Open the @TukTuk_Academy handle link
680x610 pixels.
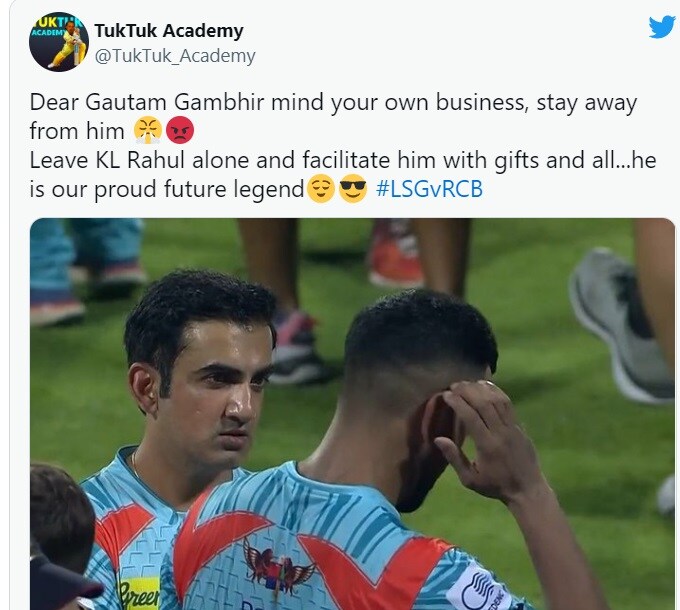click(x=175, y=56)
